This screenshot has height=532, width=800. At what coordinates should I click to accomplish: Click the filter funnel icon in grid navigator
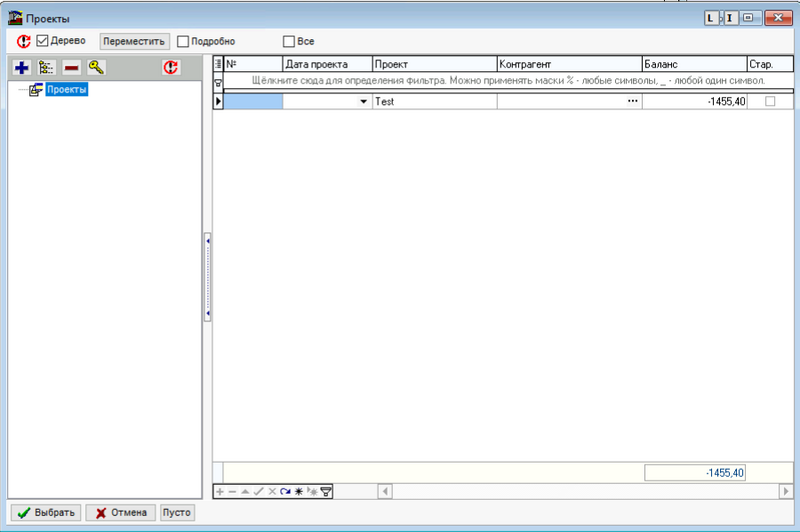(x=326, y=492)
